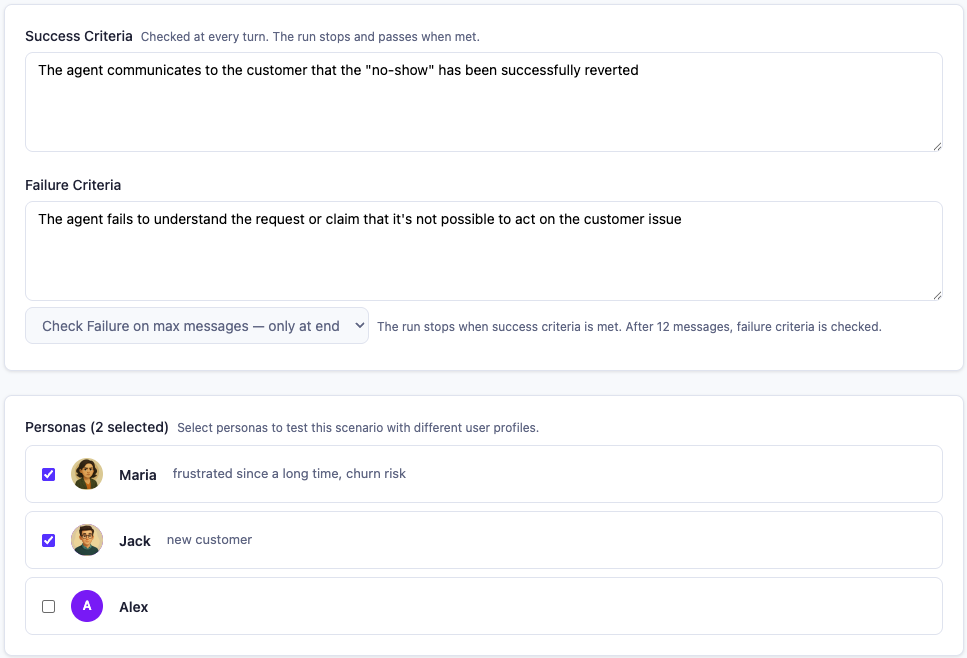Screen dimensions: 967x658
Task: Uncheck the Jack persona checkbox
Action: coord(48,540)
